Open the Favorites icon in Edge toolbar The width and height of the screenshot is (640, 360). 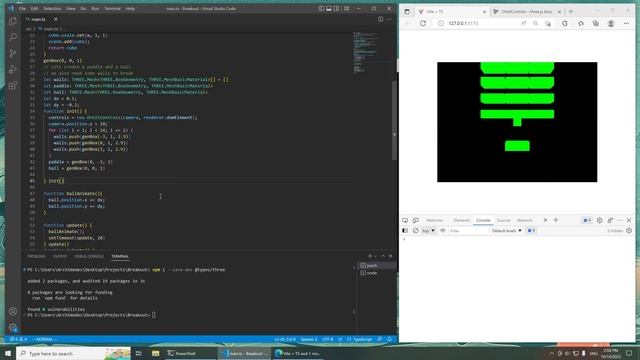tap(581, 23)
